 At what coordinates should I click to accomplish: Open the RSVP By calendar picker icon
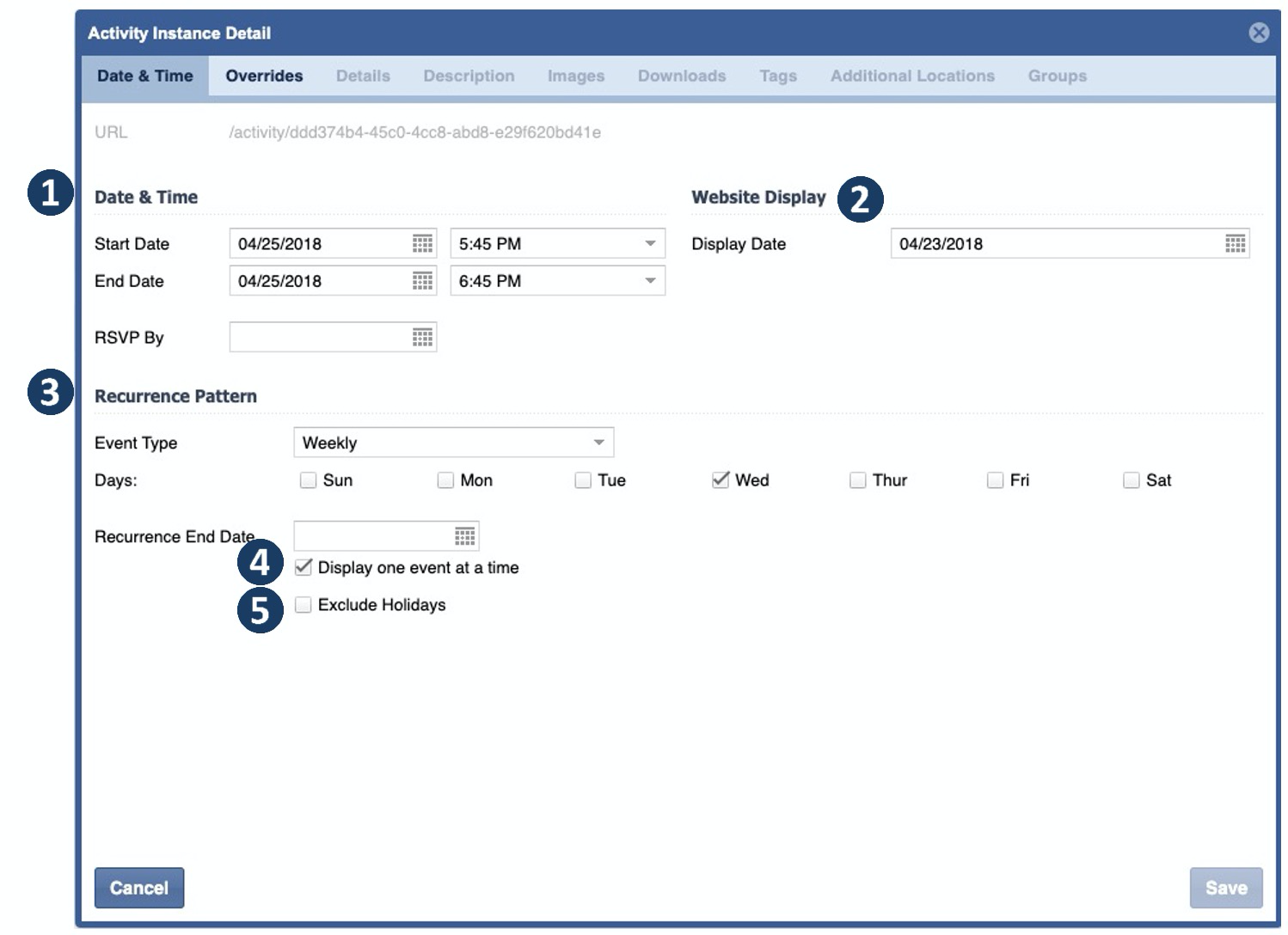tap(422, 338)
